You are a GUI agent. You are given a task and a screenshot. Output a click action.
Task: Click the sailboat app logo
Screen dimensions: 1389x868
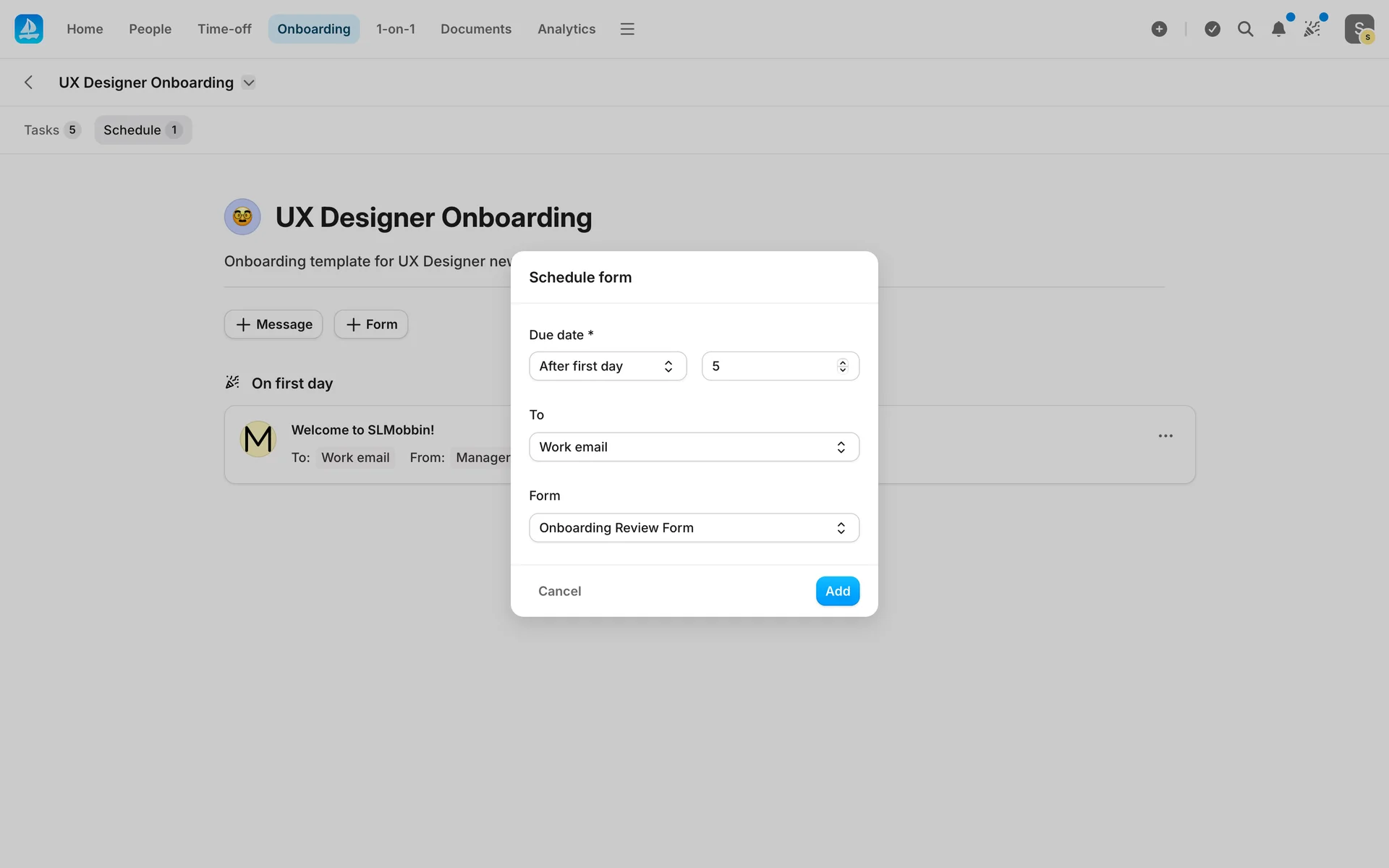click(29, 29)
